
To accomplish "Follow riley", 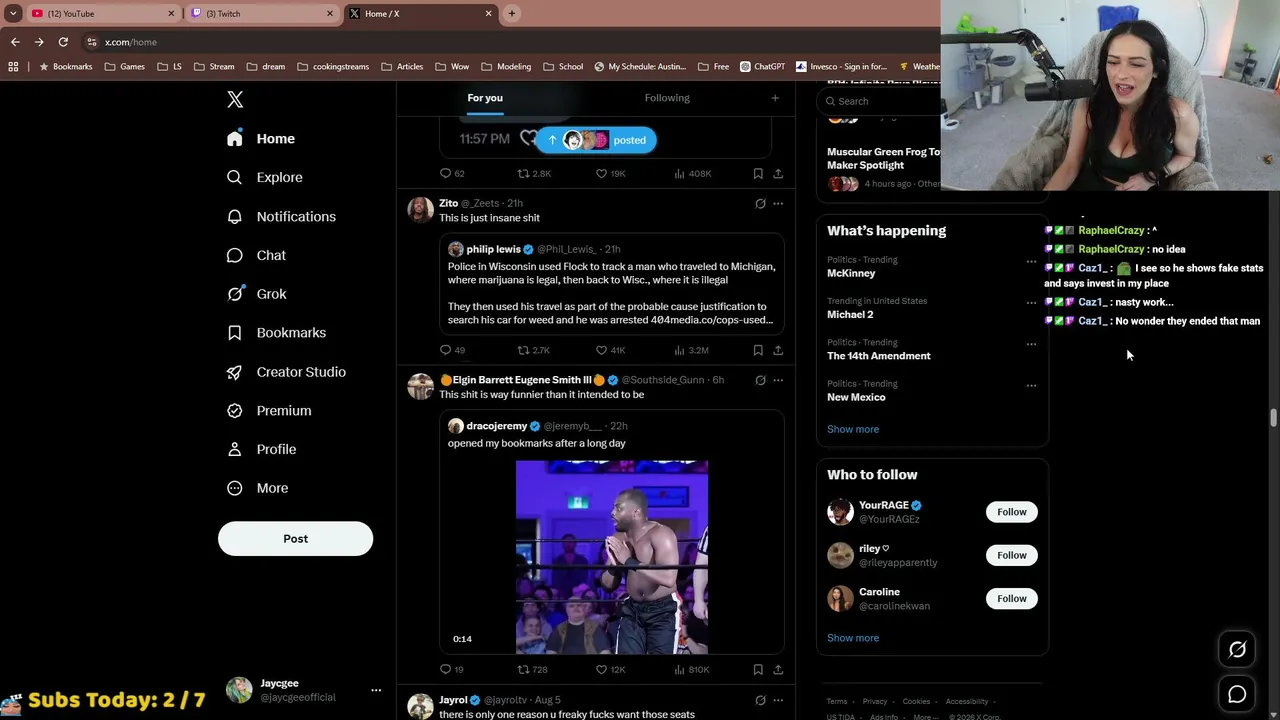I will pos(1011,555).
